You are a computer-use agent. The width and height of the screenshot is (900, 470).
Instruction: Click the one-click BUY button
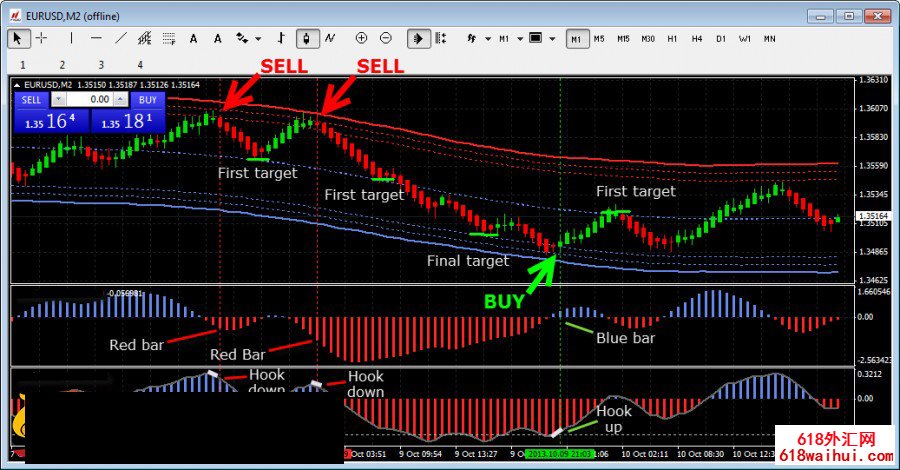(x=148, y=100)
